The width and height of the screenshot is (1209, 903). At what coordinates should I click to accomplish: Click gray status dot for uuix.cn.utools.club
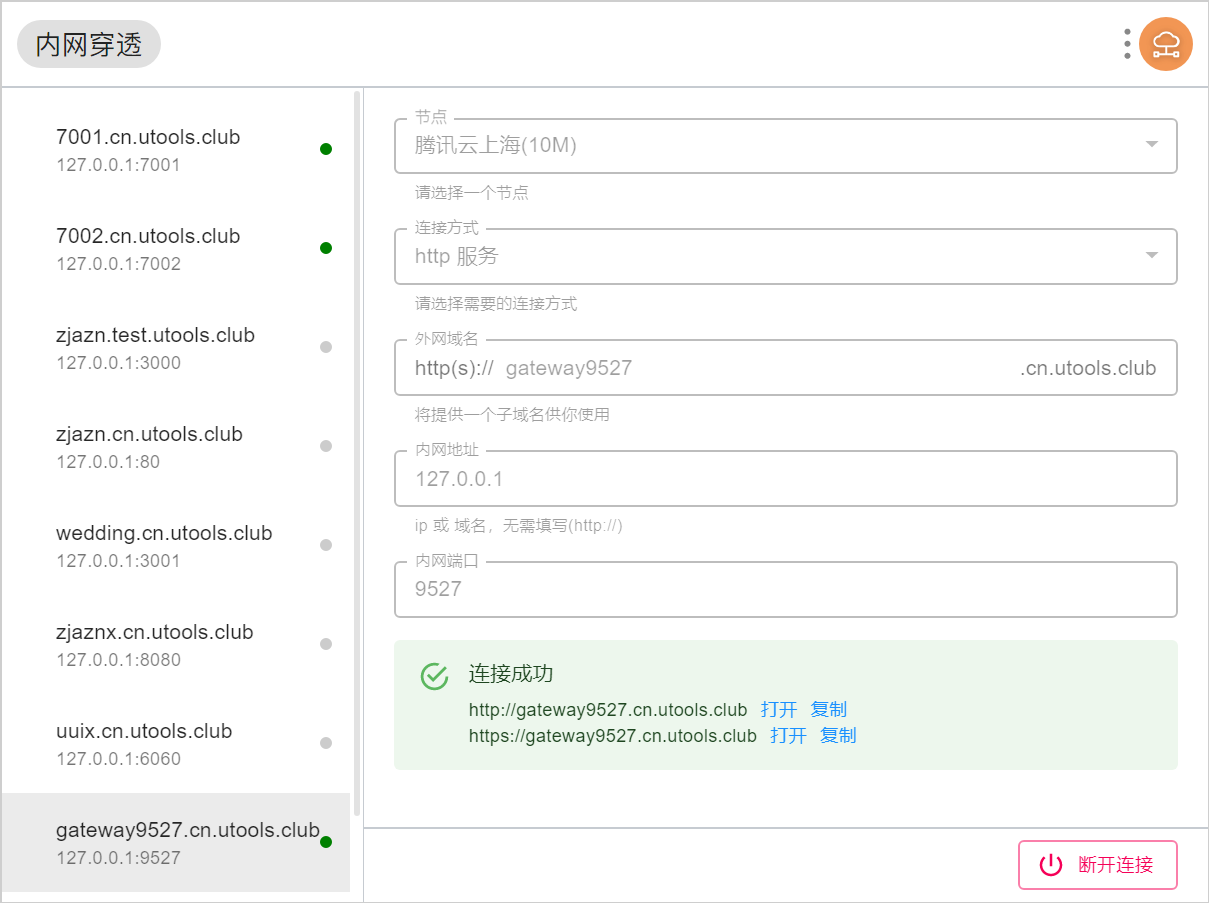point(326,743)
